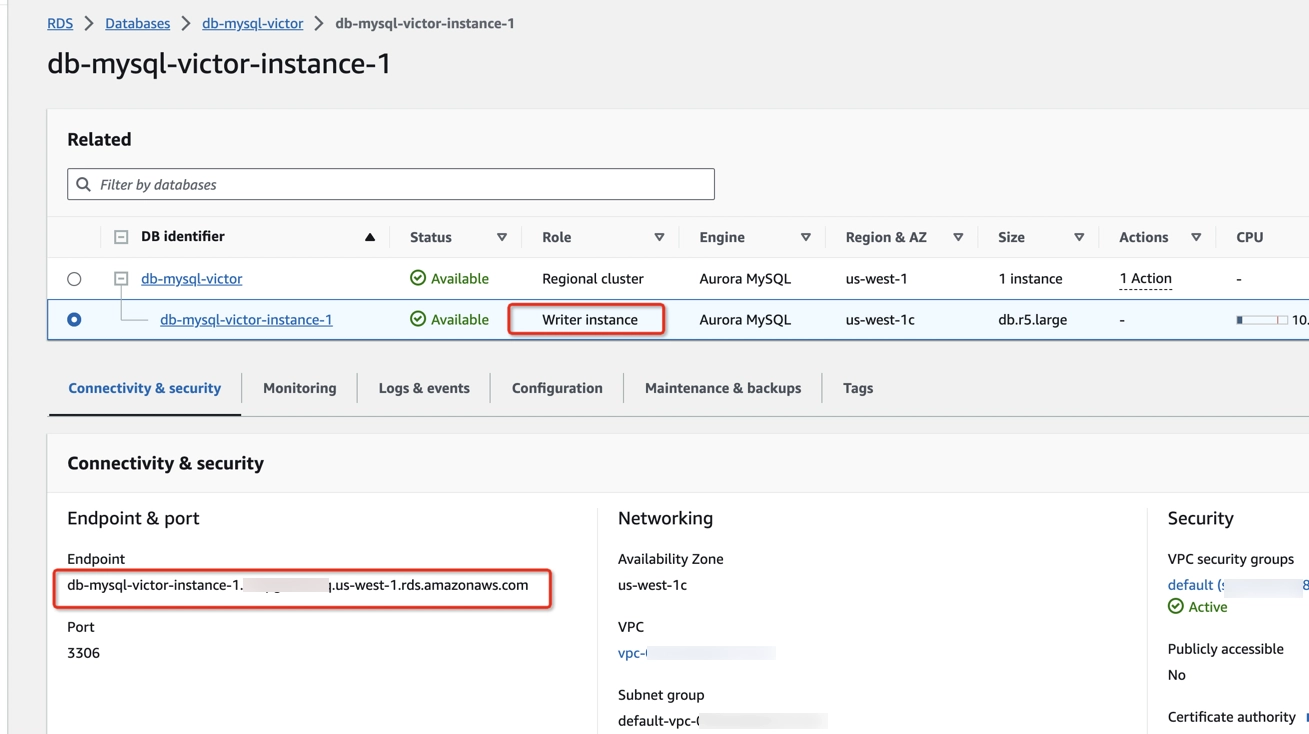Click the default-vpc subnet group value

pyautogui.click(x=722, y=721)
